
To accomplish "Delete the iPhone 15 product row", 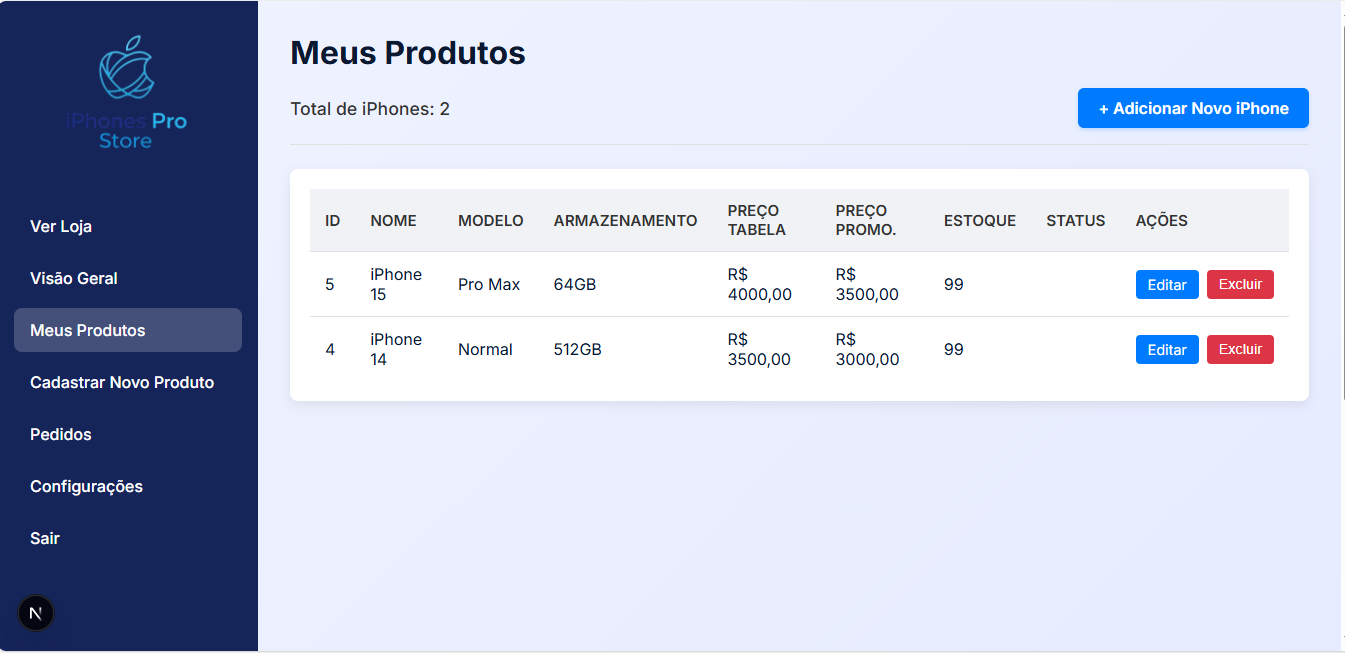I will tap(1240, 285).
